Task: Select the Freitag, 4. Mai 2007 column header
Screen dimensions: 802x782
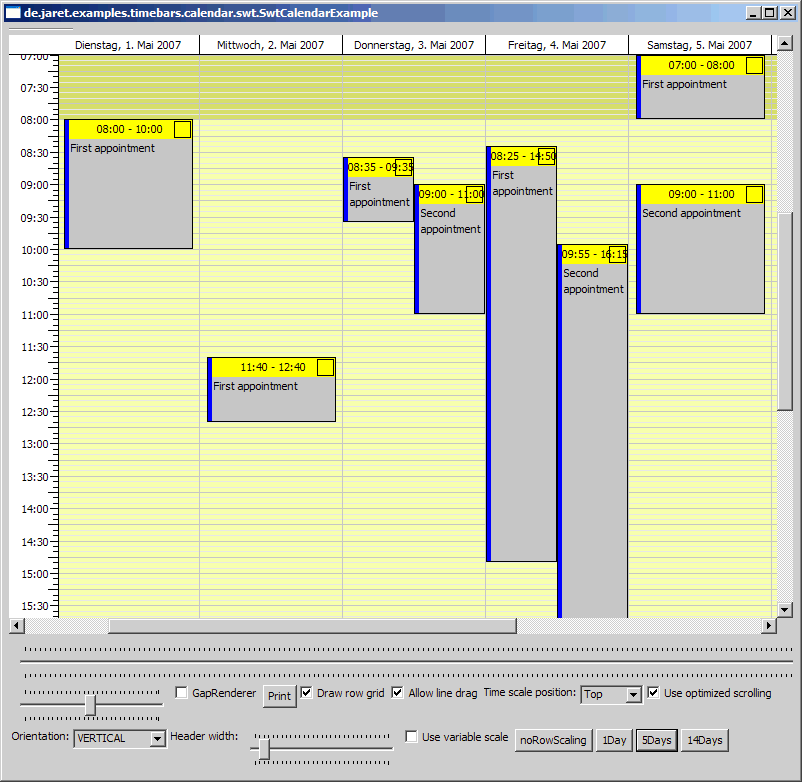Action: [x=557, y=45]
